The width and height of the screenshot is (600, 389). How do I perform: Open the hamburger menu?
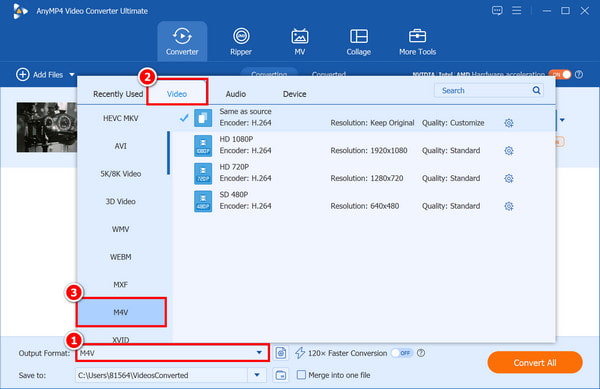(x=517, y=11)
